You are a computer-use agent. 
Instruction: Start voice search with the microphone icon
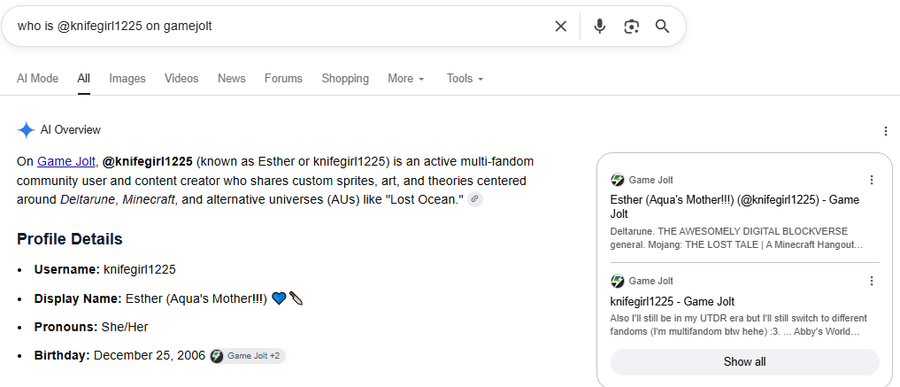point(600,26)
